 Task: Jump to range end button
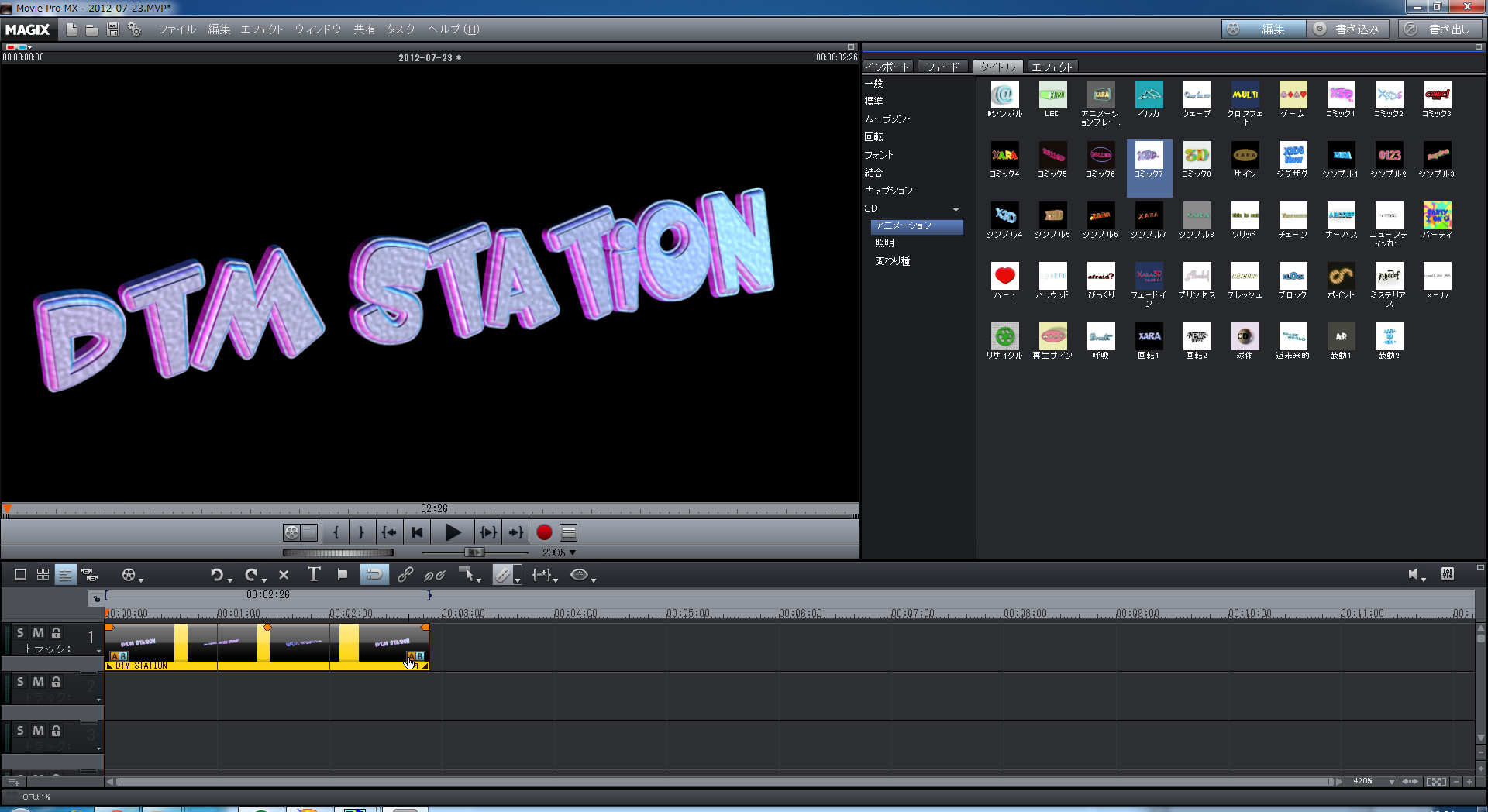(515, 532)
